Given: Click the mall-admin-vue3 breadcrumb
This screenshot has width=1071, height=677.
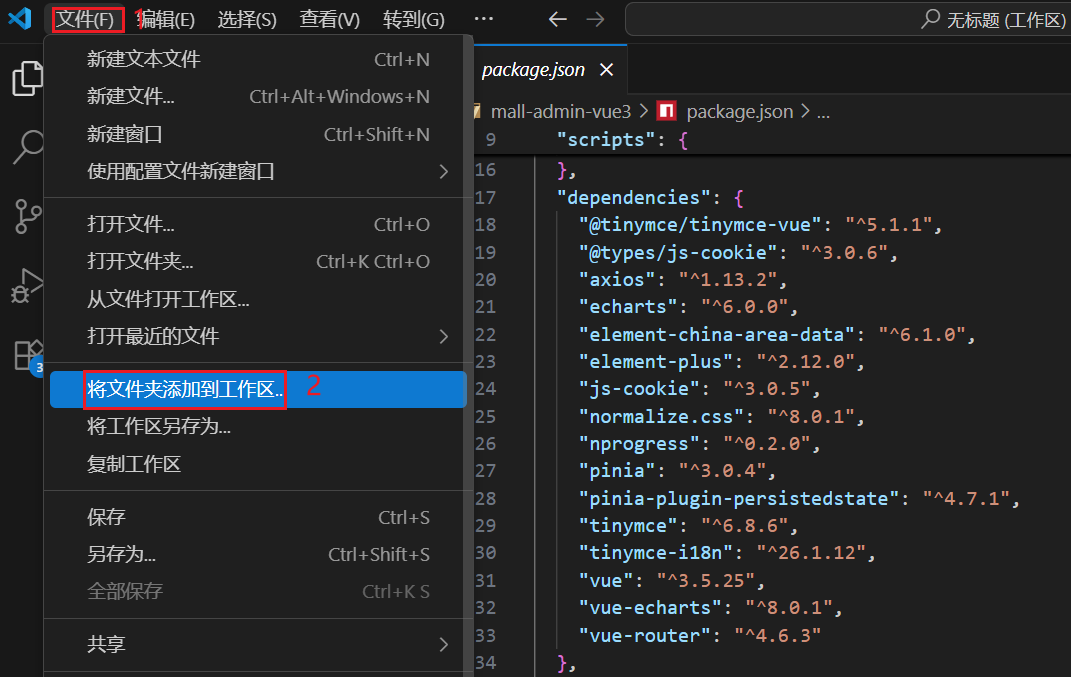Looking at the screenshot, I should [560, 111].
